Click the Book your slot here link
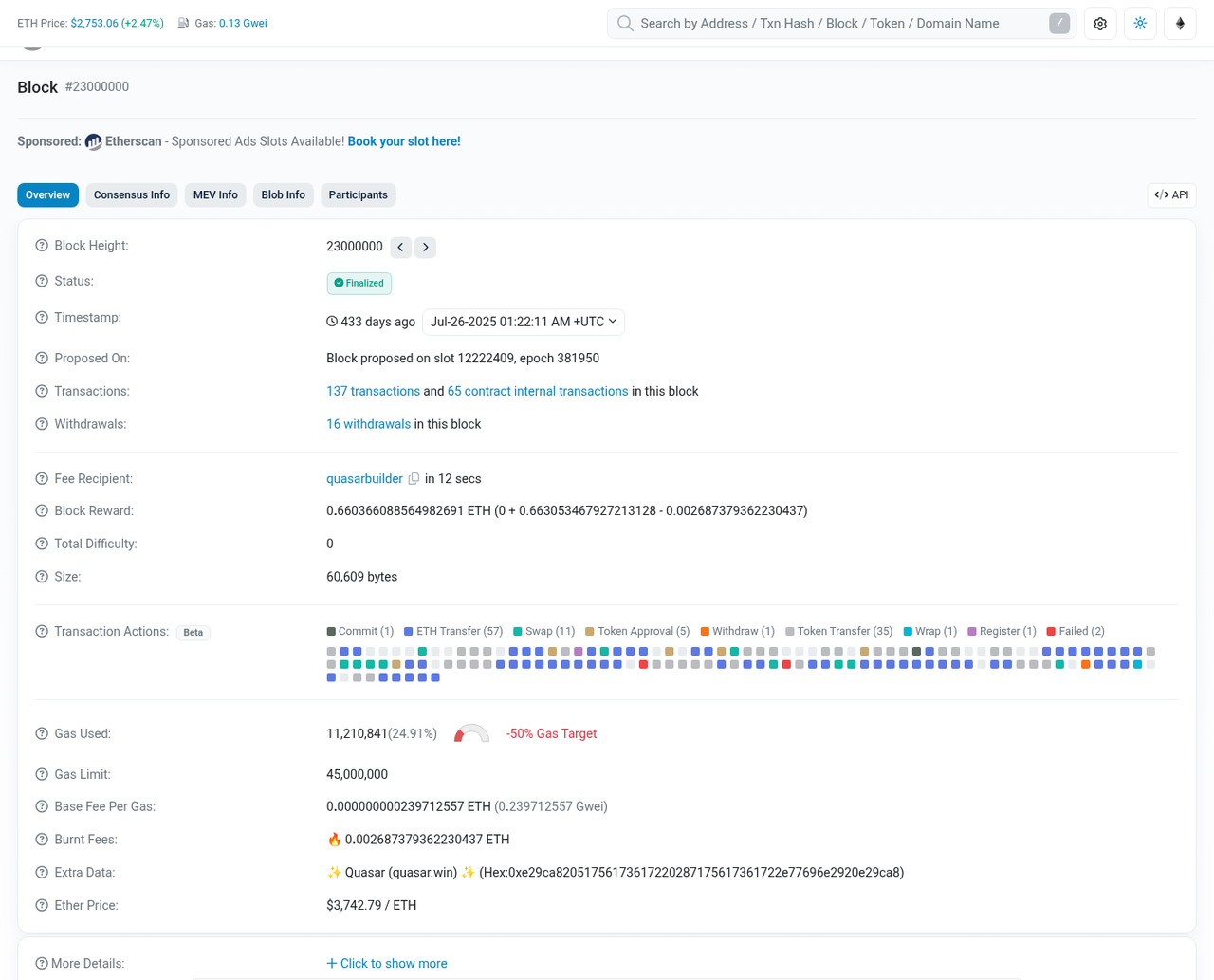Viewport: 1214px width, 980px height. [404, 141]
